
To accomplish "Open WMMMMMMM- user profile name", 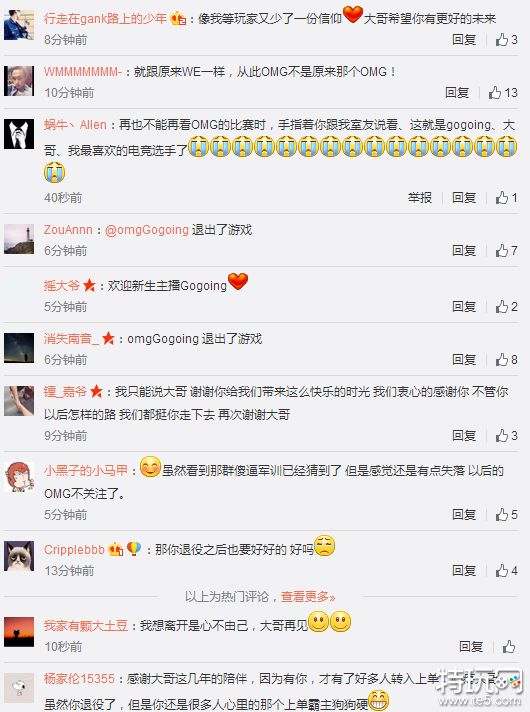I will tap(83, 72).
